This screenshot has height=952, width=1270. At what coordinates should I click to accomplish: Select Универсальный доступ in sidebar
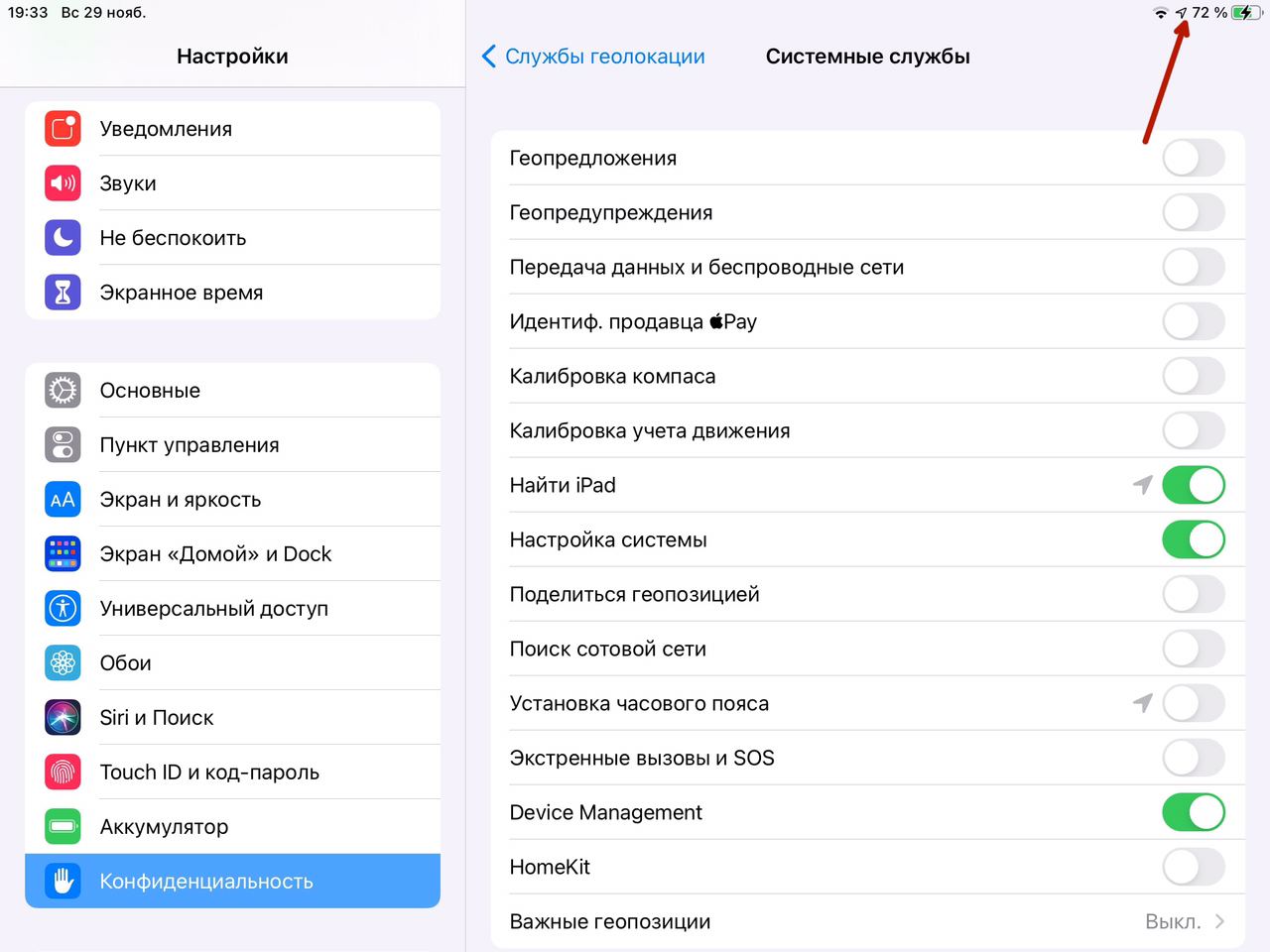pos(213,609)
